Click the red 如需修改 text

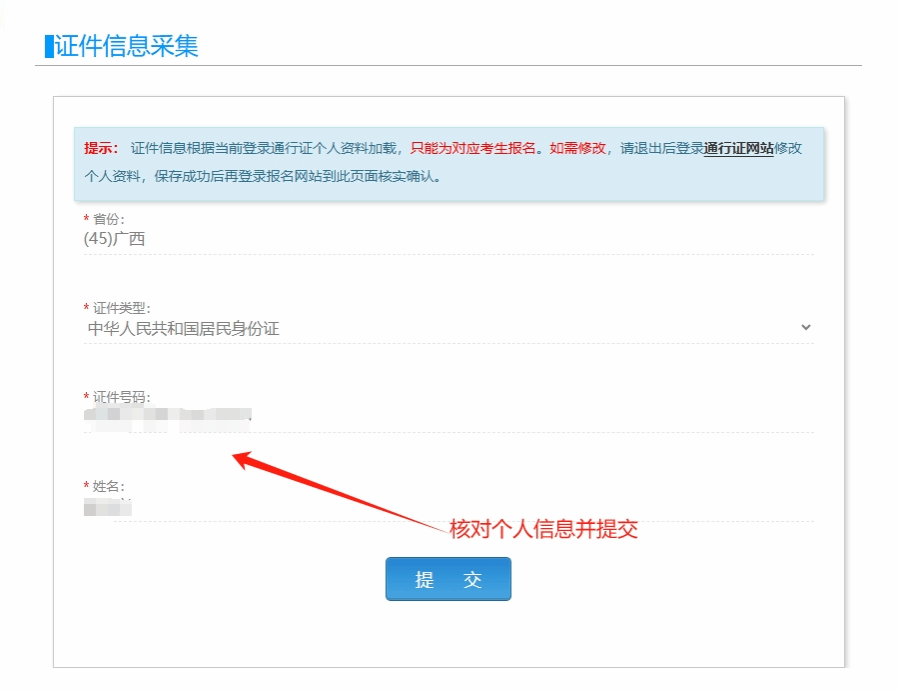click(x=577, y=148)
